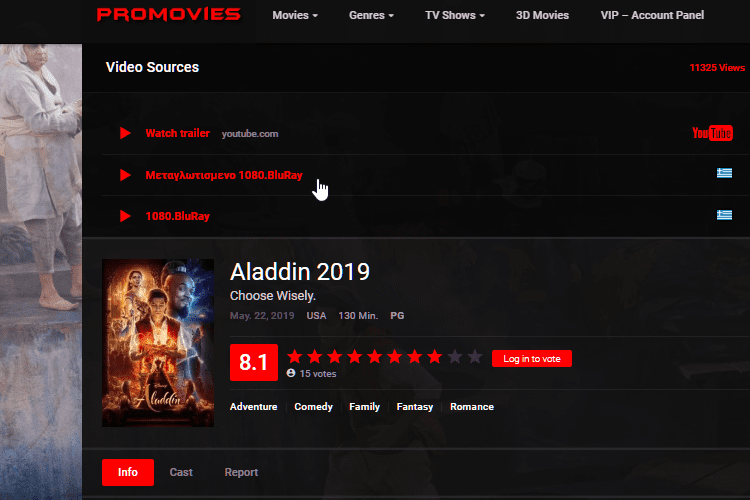Screen dimensions: 750x500
Task: Select the Μεταγλωτισμενο 1080.BluRay source
Action: [x=224, y=175]
